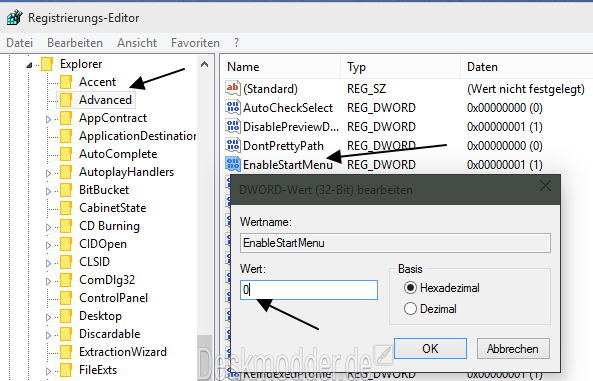The height and width of the screenshot is (381, 593).
Task: Select the Hexadezimal radio button
Action: click(x=410, y=288)
